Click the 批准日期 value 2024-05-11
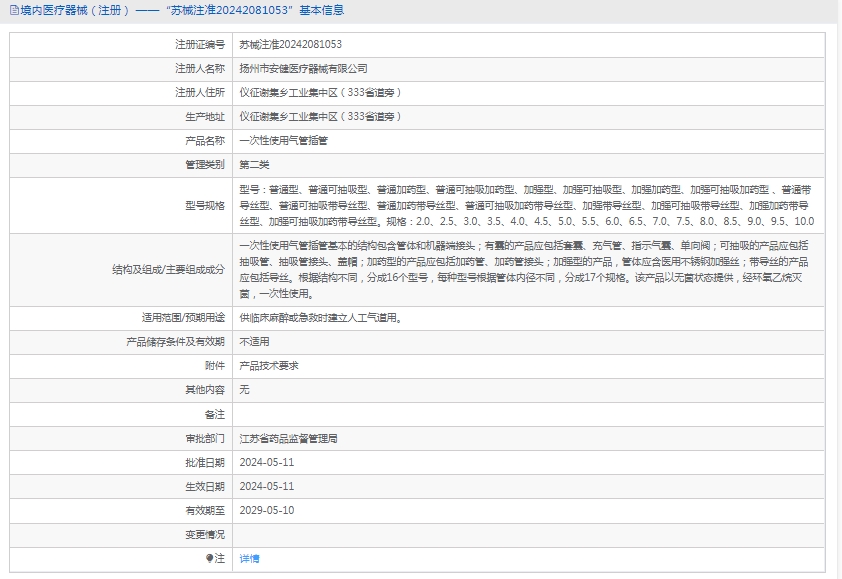Screen dimensions: 842x579 [267, 463]
